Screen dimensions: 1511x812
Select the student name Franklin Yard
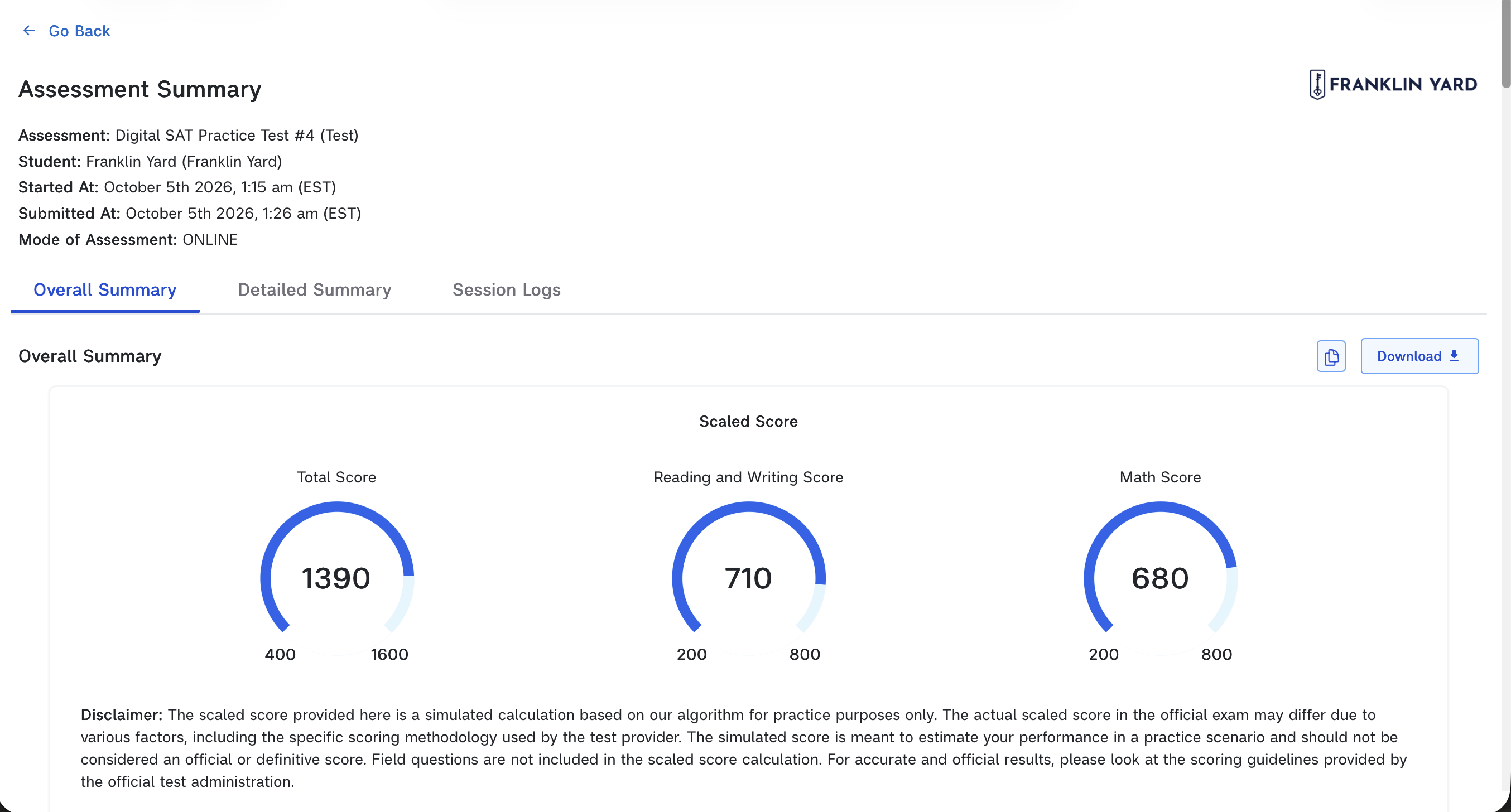(184, 161)
